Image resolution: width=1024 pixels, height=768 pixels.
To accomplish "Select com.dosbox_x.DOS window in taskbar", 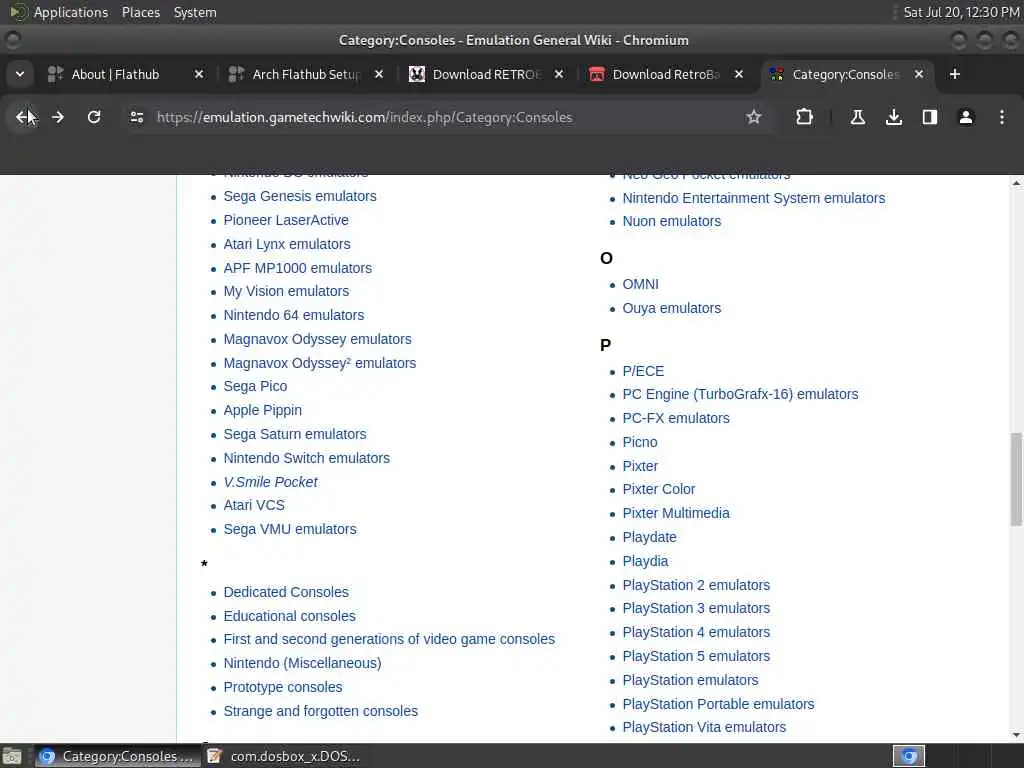I will click(285, 756).
